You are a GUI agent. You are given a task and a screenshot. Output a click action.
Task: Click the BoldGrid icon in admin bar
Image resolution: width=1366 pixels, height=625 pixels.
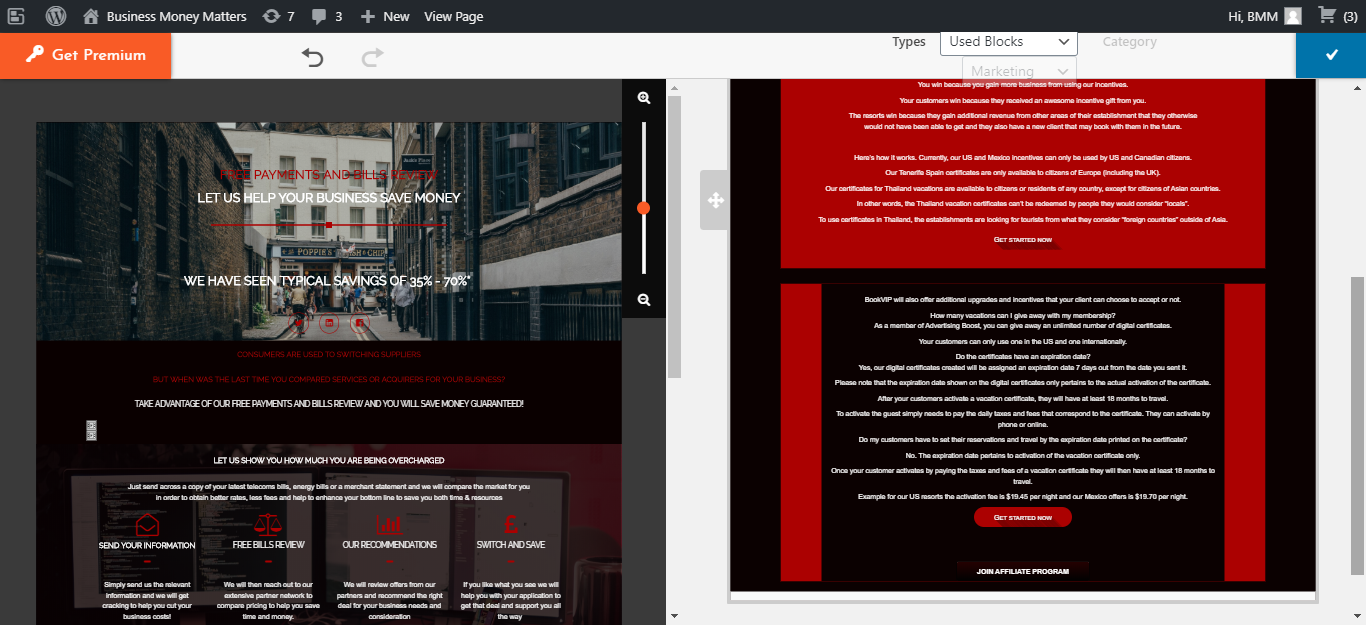[16, 16]
